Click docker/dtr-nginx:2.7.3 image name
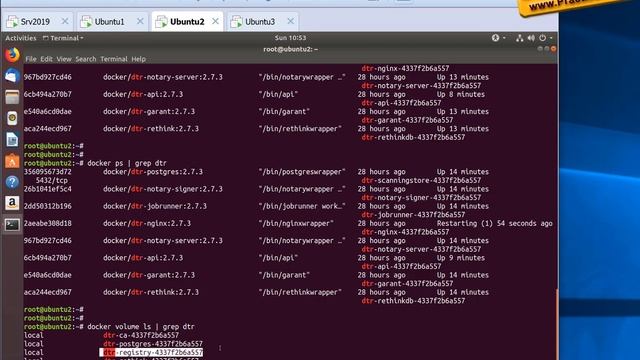The height and width of the screenshot is (360, 640). (x=147, y=223)
